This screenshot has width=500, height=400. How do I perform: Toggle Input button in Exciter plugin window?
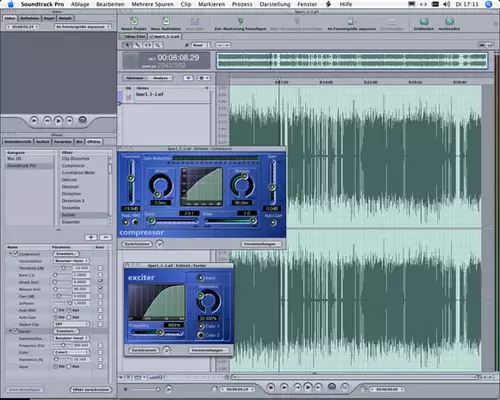(x=201, y=278)
